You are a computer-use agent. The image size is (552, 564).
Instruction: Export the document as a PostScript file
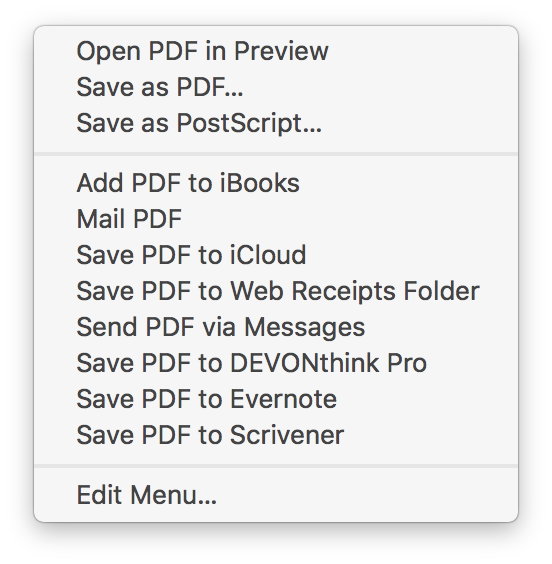coord(276,123)
